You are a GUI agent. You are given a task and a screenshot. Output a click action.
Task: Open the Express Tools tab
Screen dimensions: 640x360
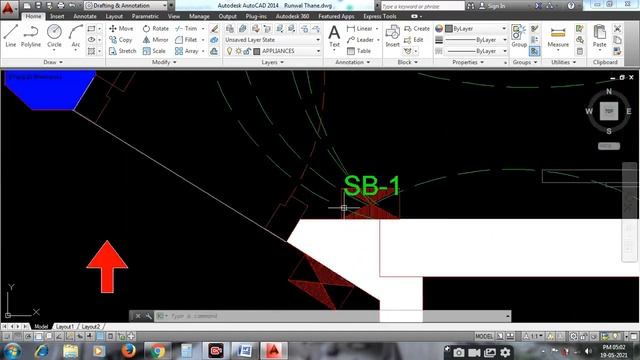click(380, 16)
